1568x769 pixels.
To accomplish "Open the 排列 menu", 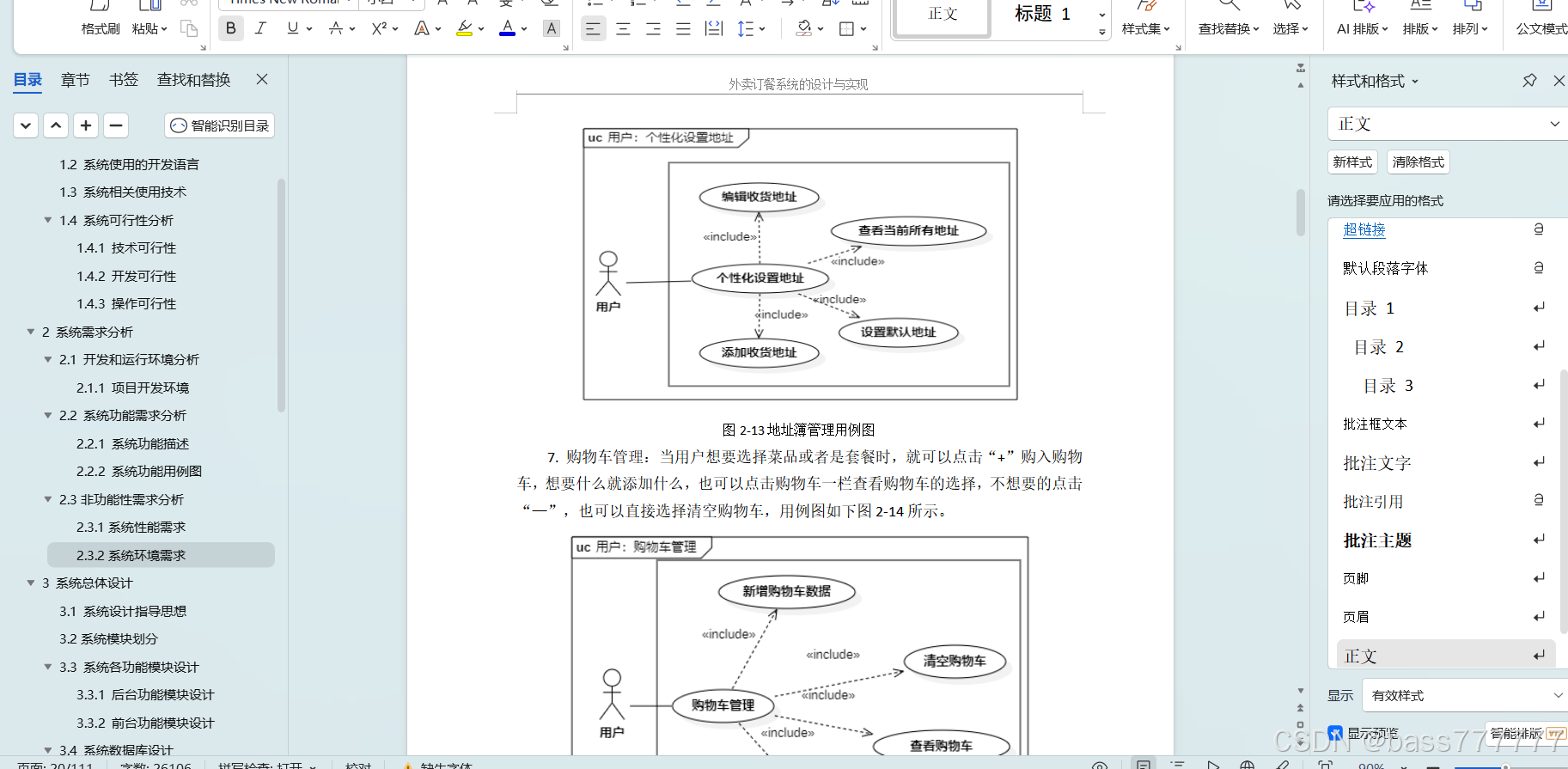I will click(1470, 28).
